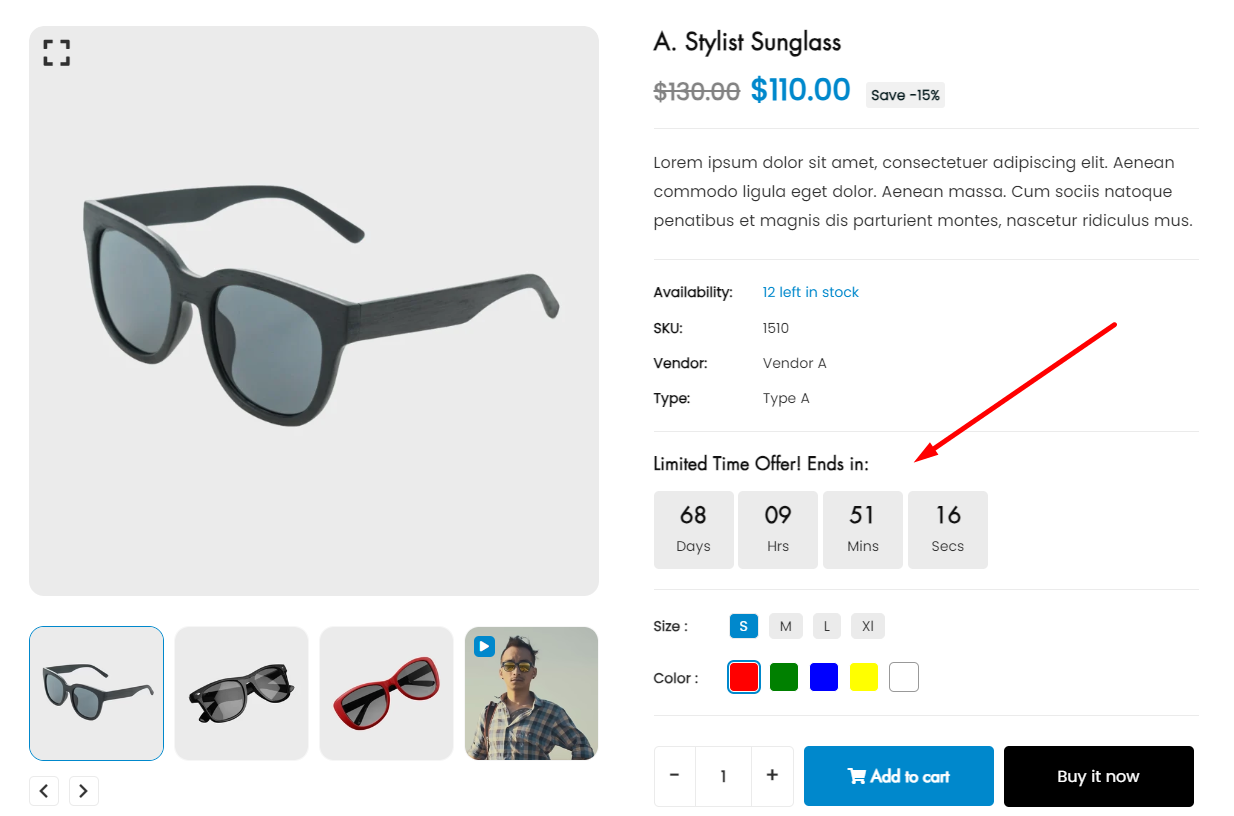Go to next thumbnail with right arrow
This screenshot has height=816, width=1234.
pyautogui.click(x=84, y=791)
